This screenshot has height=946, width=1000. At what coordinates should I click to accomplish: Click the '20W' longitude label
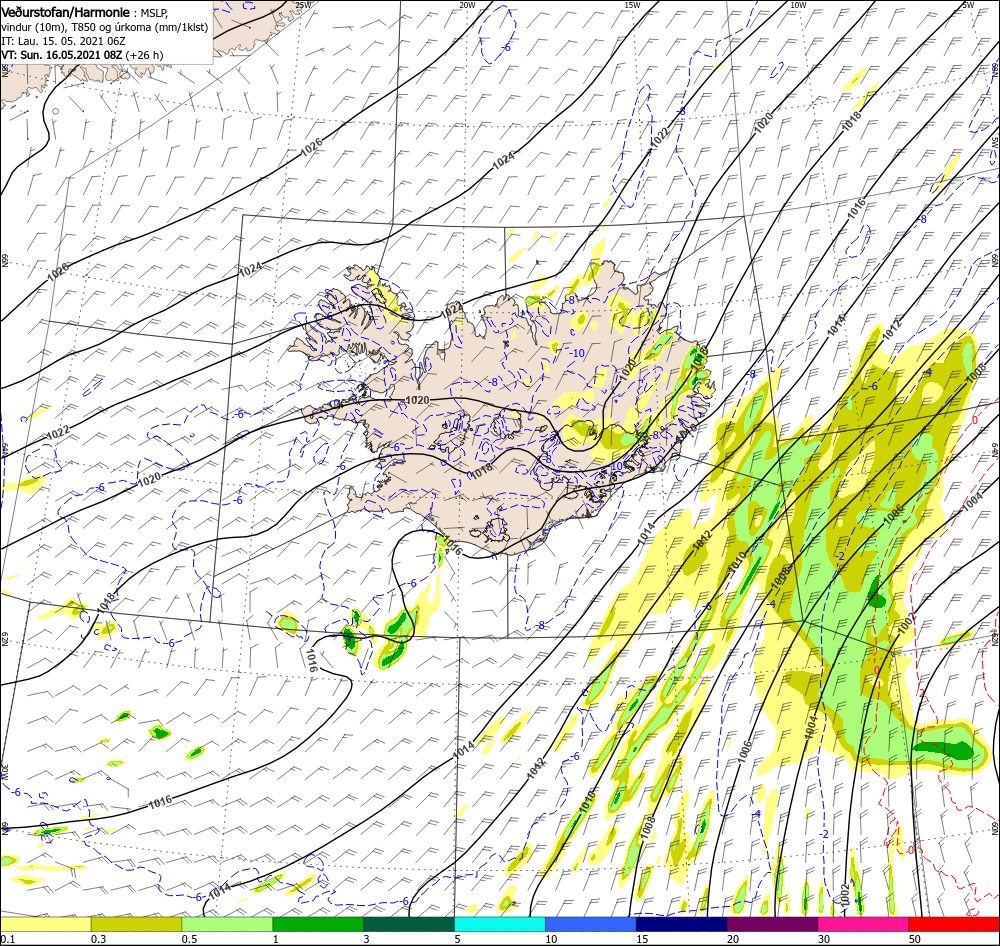pos(467,5)
